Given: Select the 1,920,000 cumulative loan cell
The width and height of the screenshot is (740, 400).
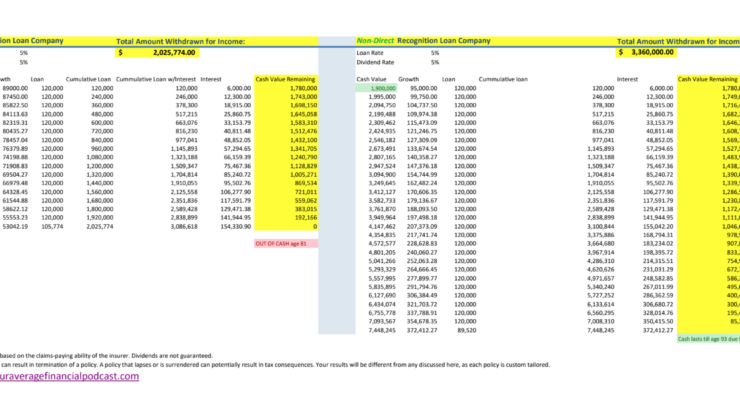Looking at the screenshot, I should [x=100, y=217].
